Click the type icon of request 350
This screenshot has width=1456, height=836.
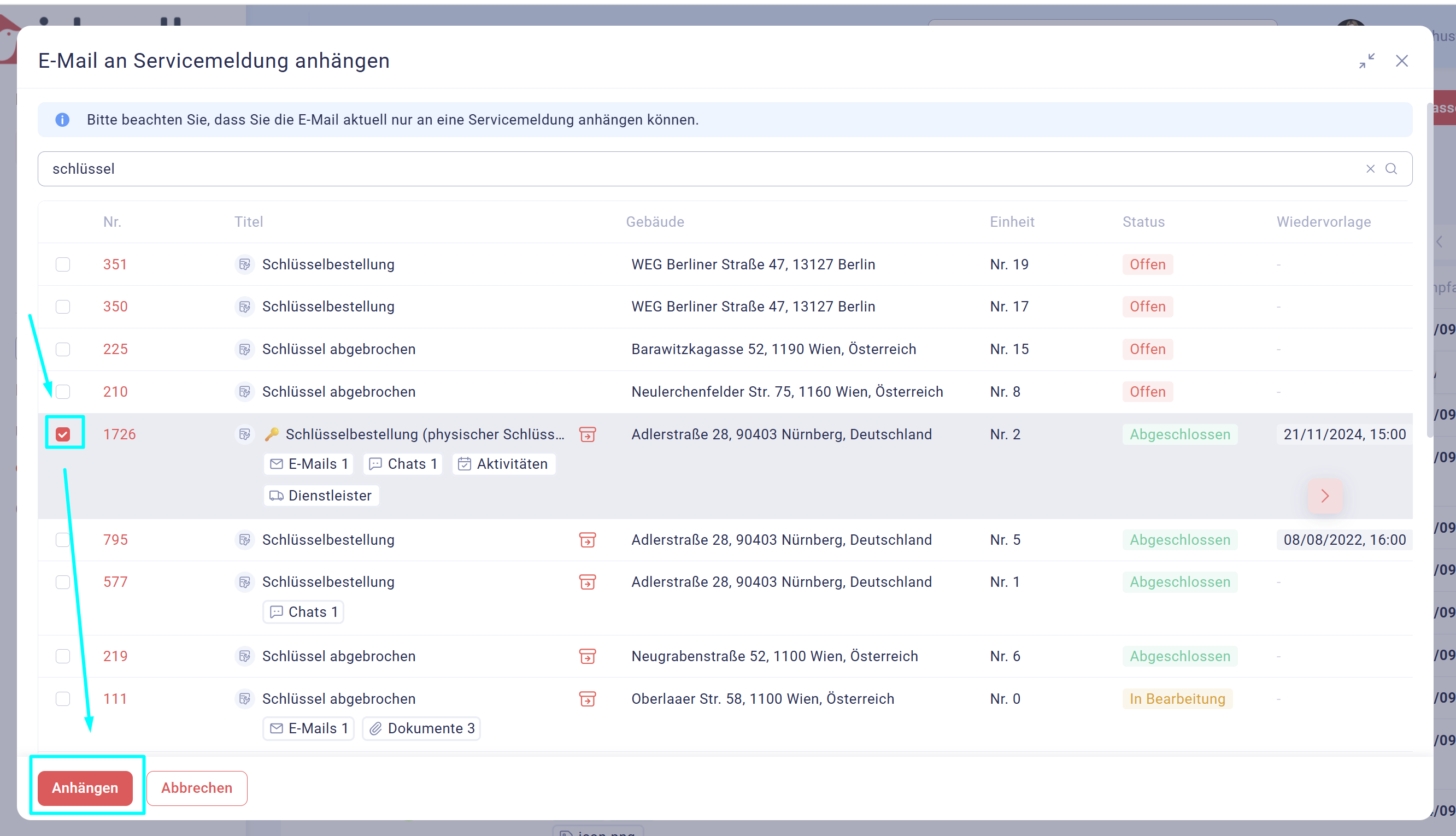tap(245, 307)
